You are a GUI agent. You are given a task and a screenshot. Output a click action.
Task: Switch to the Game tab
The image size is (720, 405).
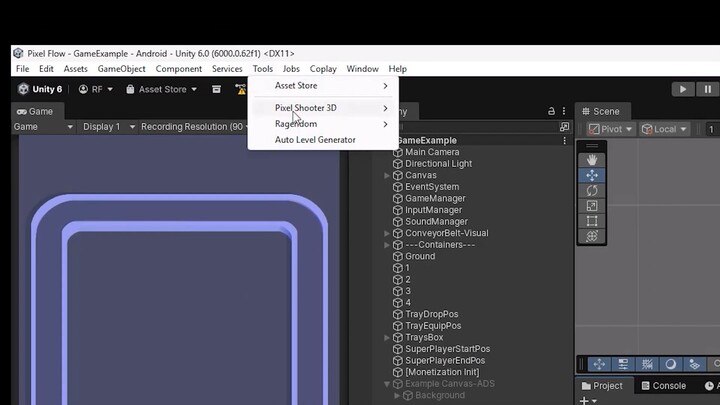[36, 112]
